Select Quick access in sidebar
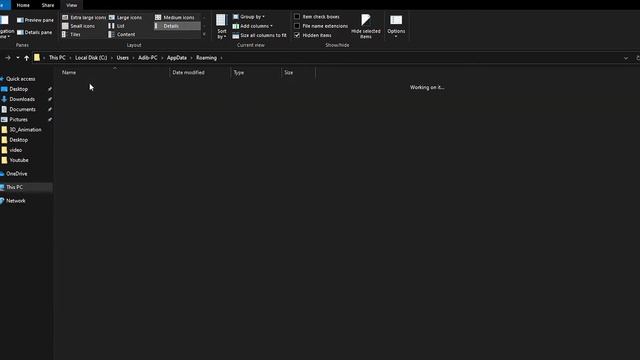 [20, 79]
